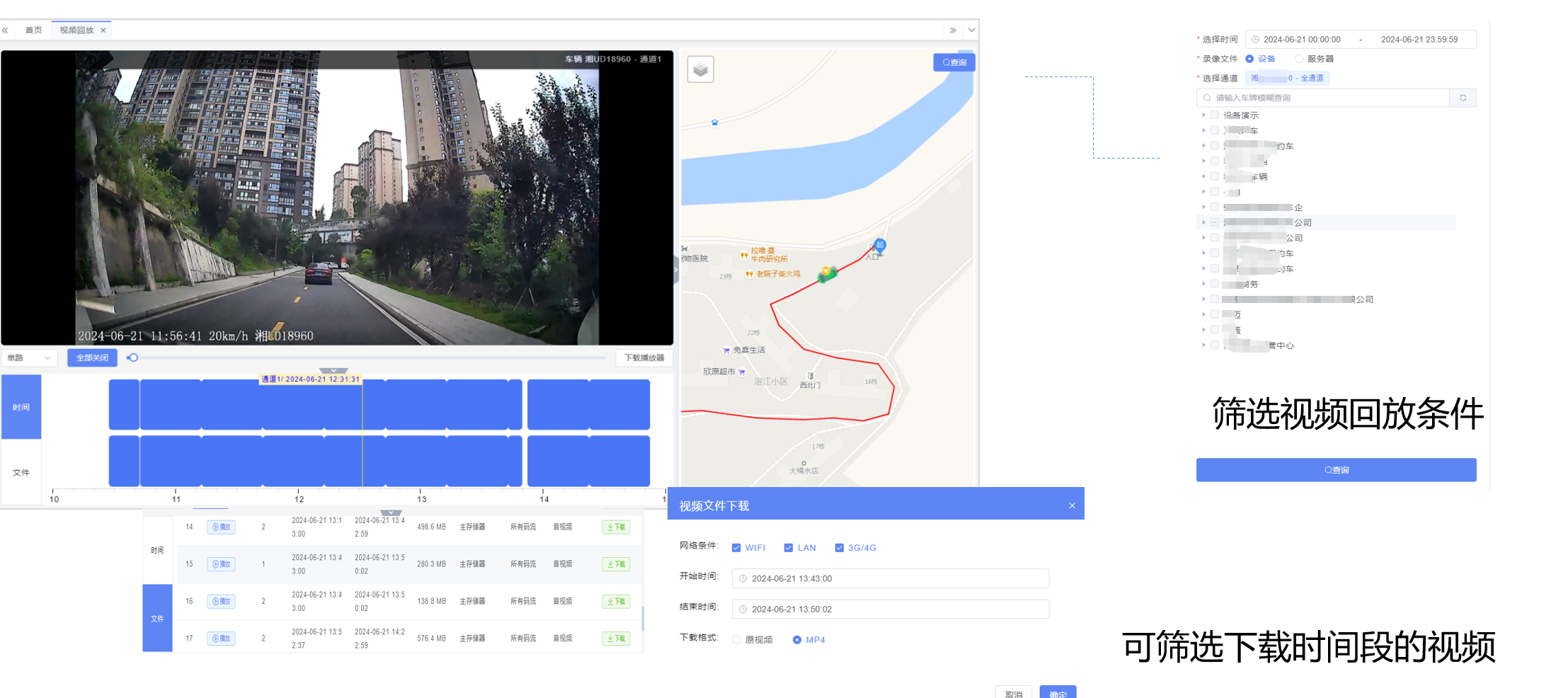Select 服务器 as recording source
The height and width of the screenshot is (698, 1568).
(1298, 59)
